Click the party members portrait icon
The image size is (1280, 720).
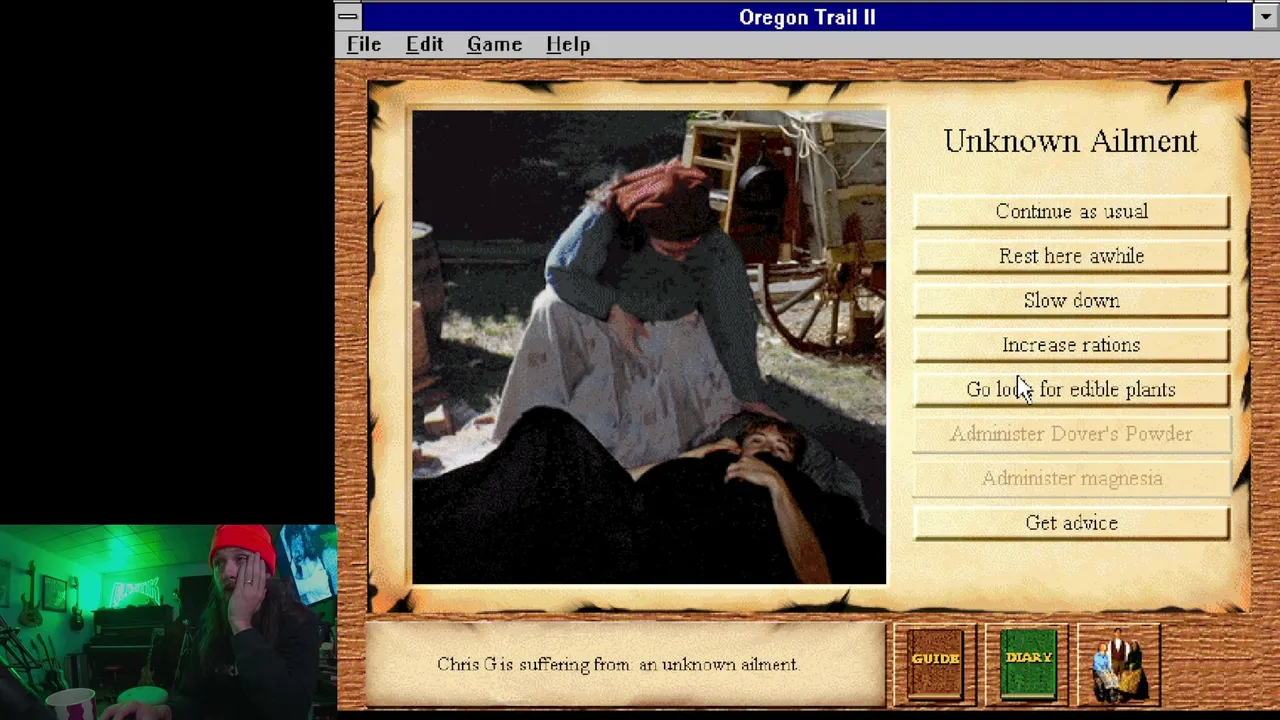(x=1119, y=663)
